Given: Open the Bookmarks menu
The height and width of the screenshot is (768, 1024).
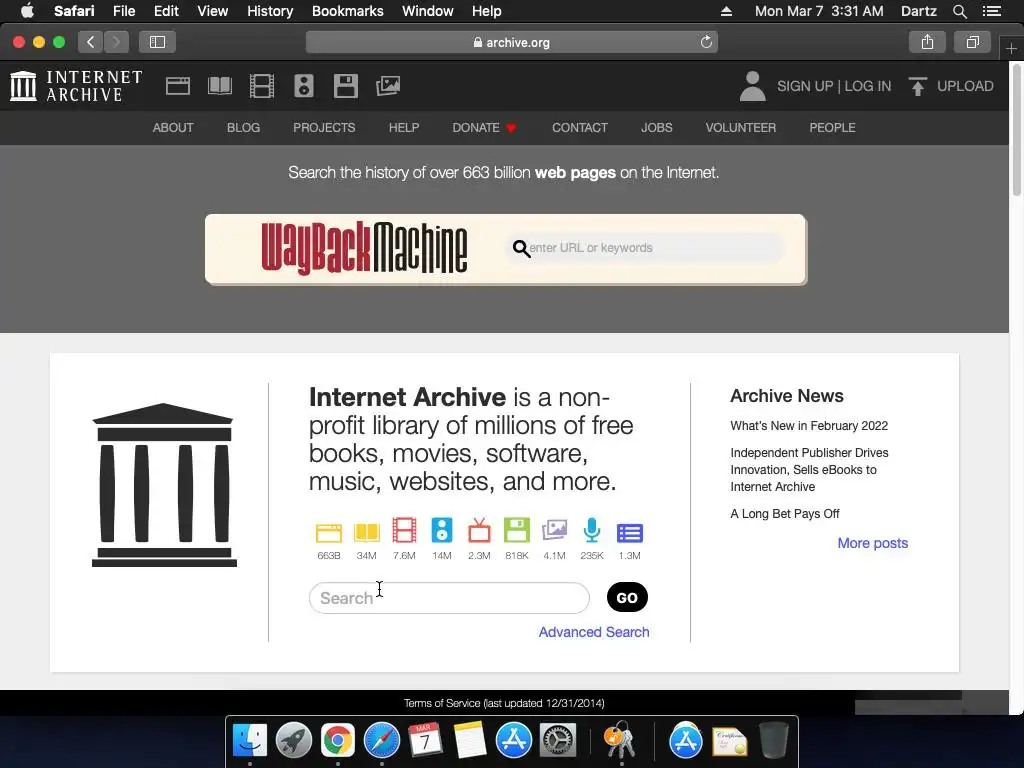Looking at the screenshot, I should [347, 11].
